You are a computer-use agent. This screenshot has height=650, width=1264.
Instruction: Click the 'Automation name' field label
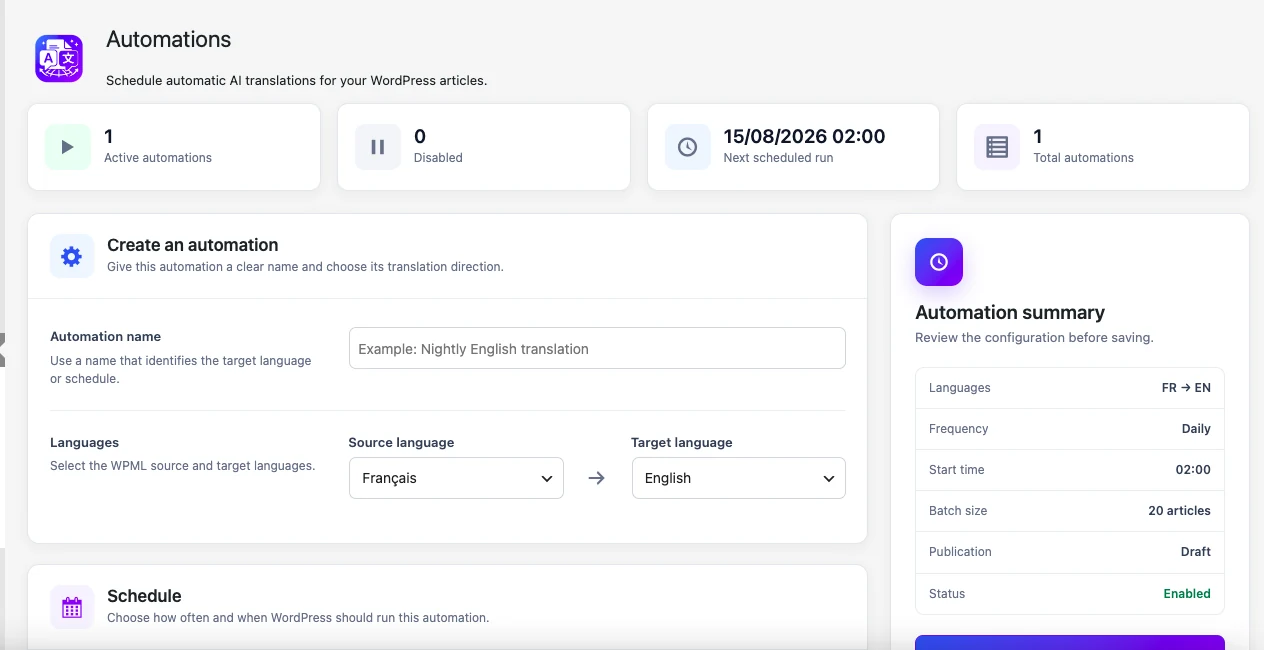105,337
